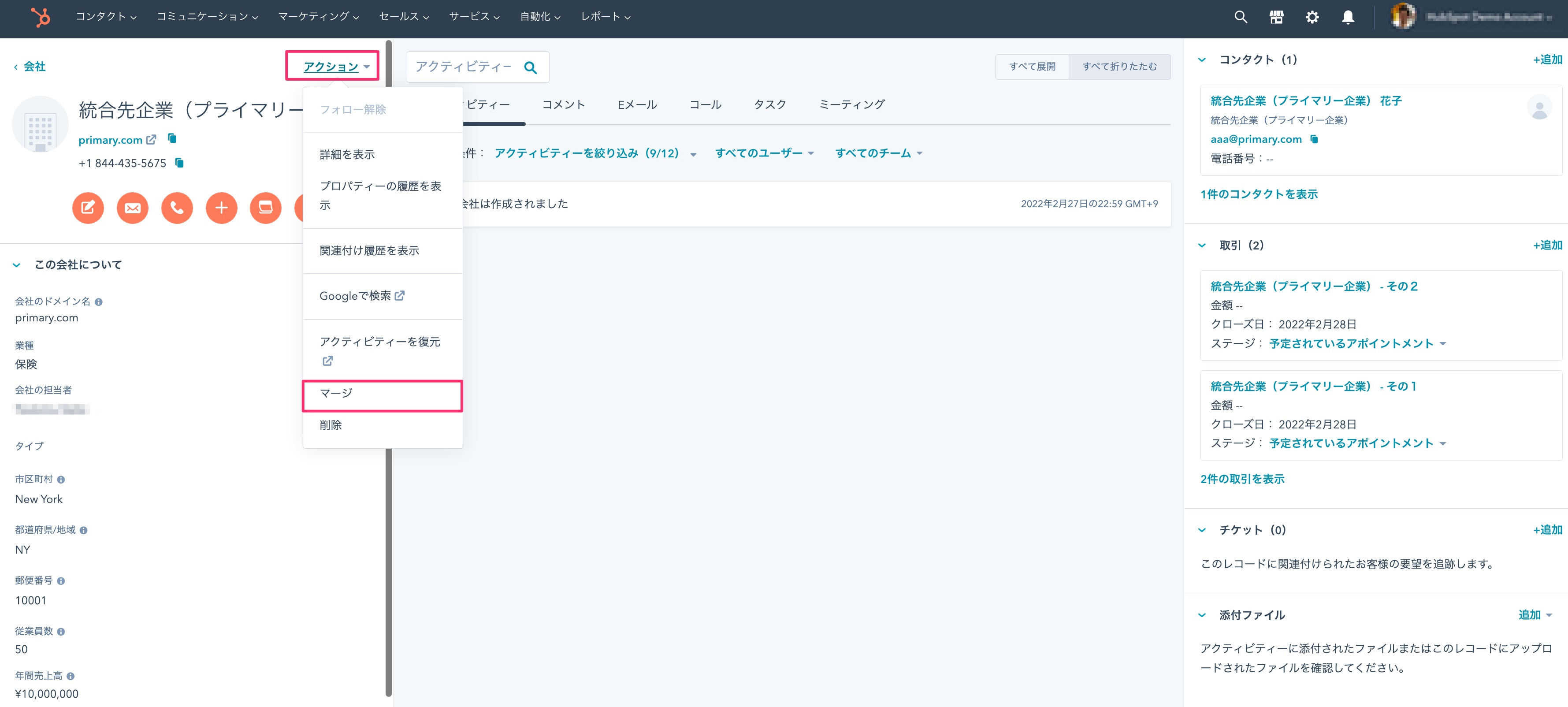
Task: Open the 自動化 navigation menu
Action: click(540, 16)
